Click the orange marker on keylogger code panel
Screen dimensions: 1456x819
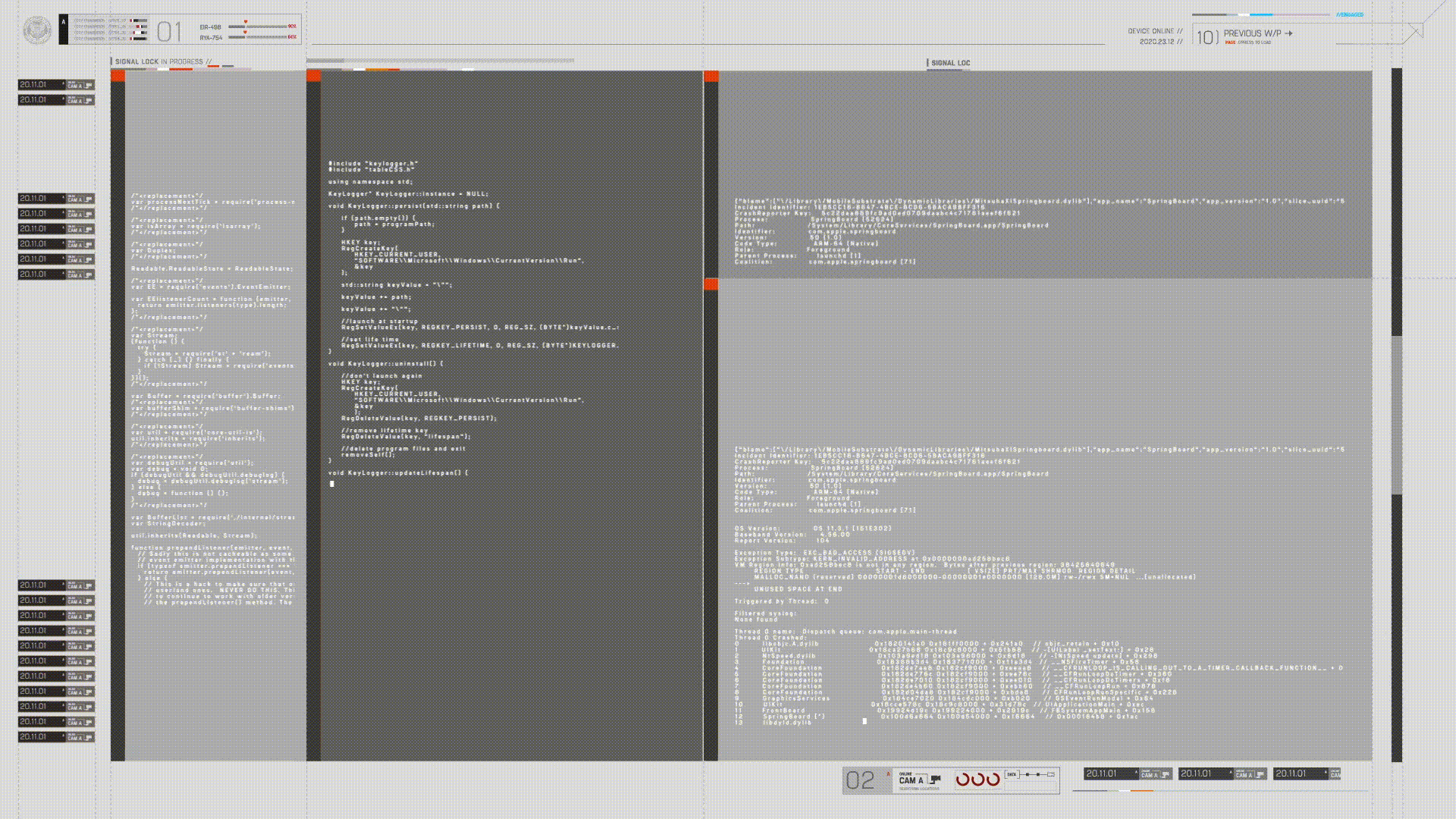coord(313,76)
